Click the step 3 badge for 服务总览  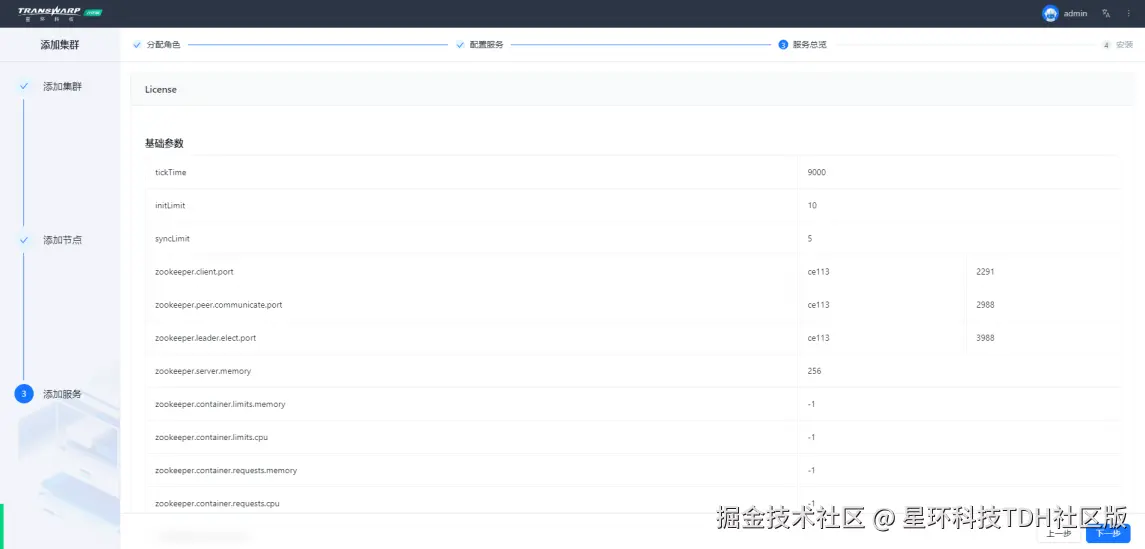tap(783, 45)
